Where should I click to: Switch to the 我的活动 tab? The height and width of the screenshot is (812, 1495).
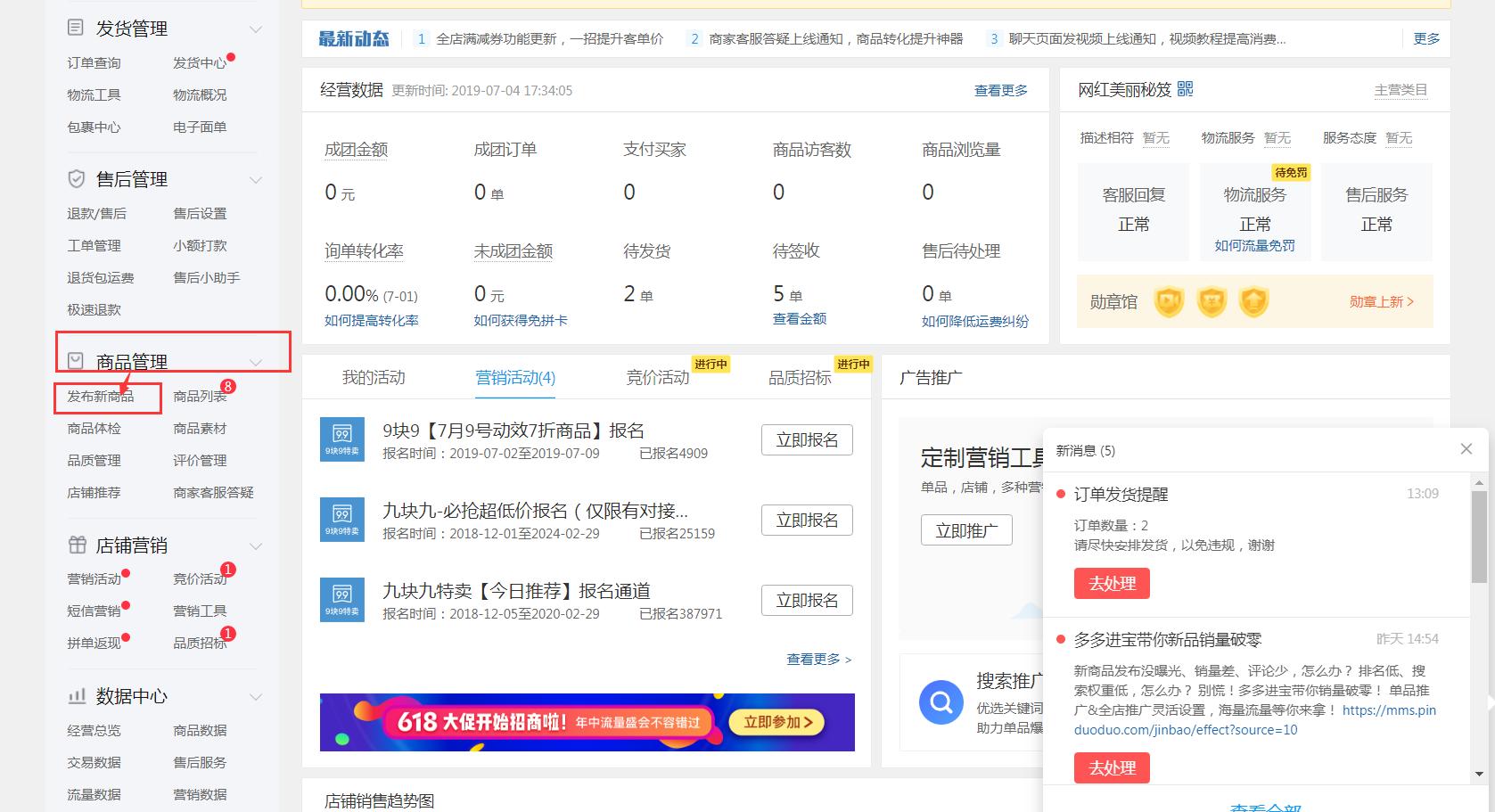coord(373,377)
